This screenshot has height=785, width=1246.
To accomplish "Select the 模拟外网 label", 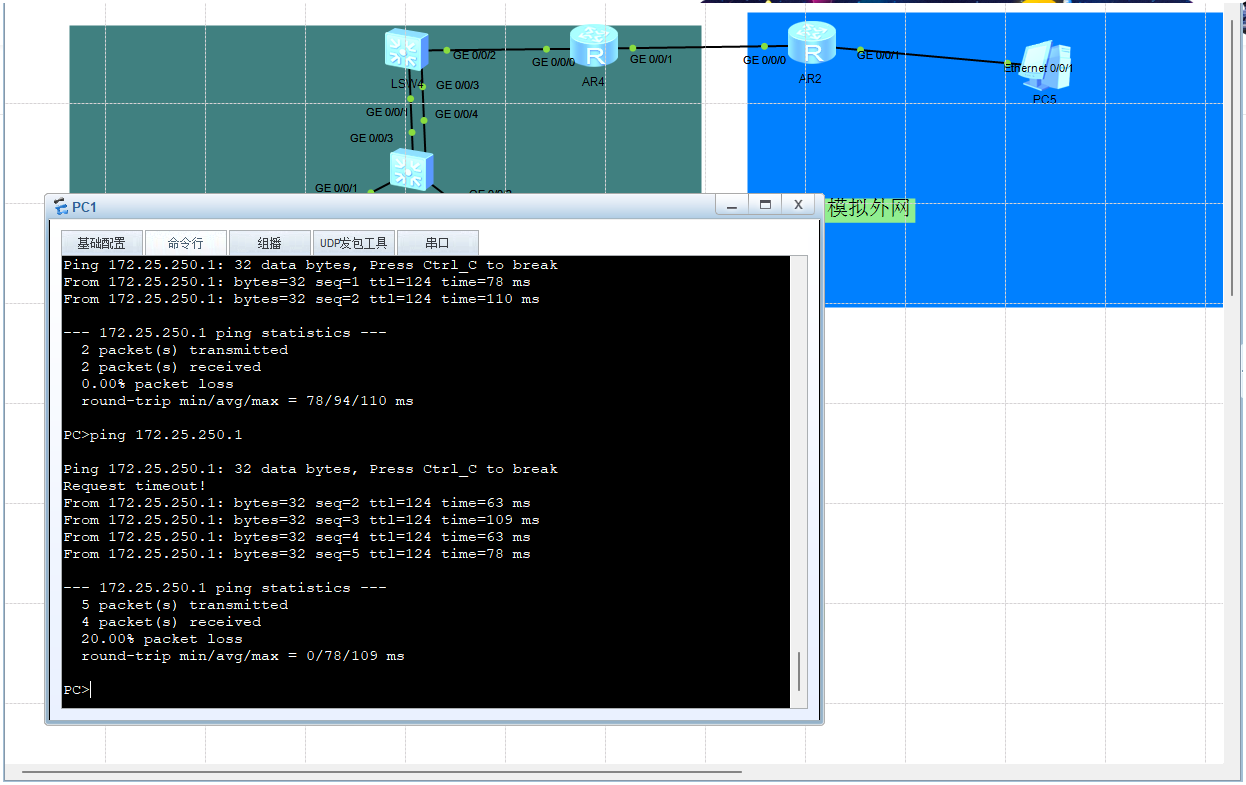I will click(x=869, y=209).
